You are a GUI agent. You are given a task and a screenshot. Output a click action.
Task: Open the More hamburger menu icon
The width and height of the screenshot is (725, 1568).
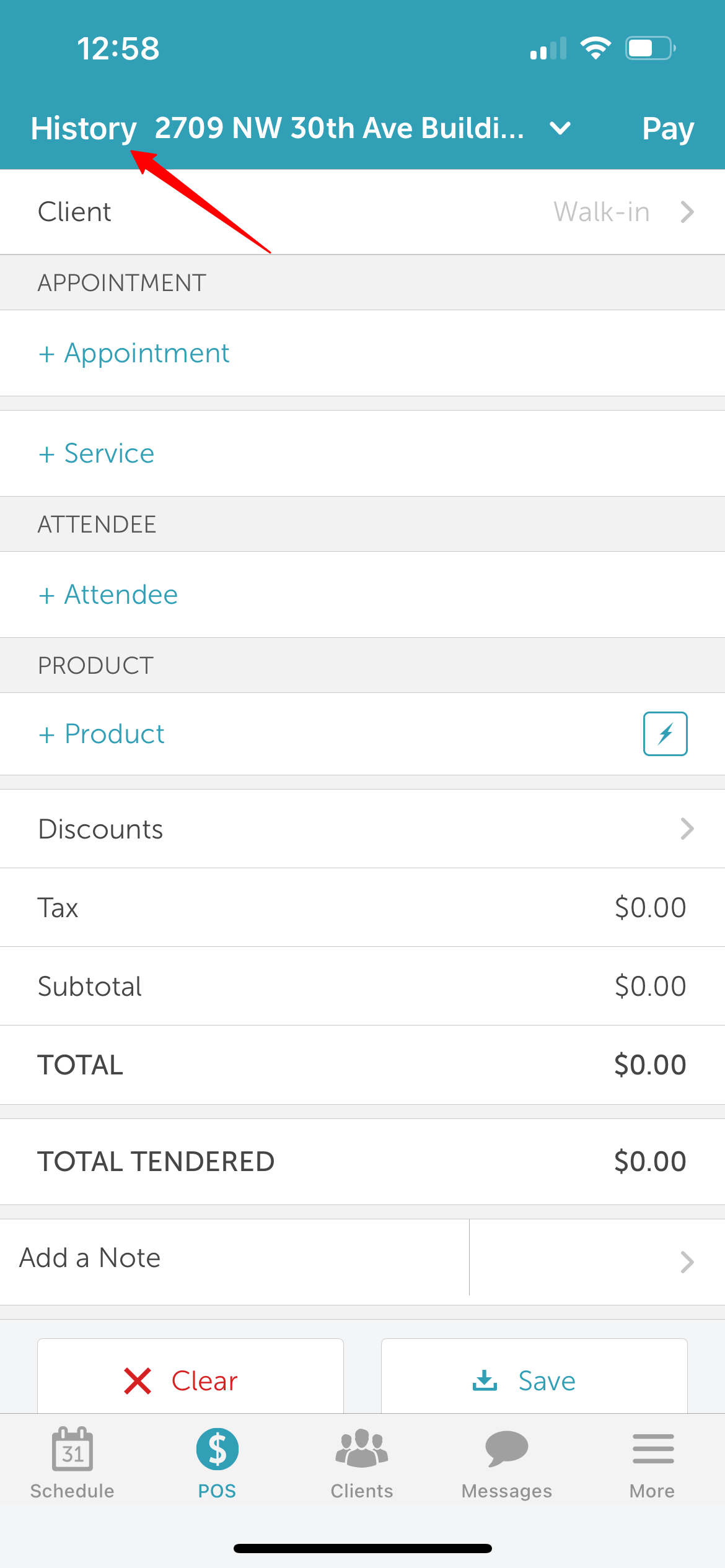(653, 1448)
